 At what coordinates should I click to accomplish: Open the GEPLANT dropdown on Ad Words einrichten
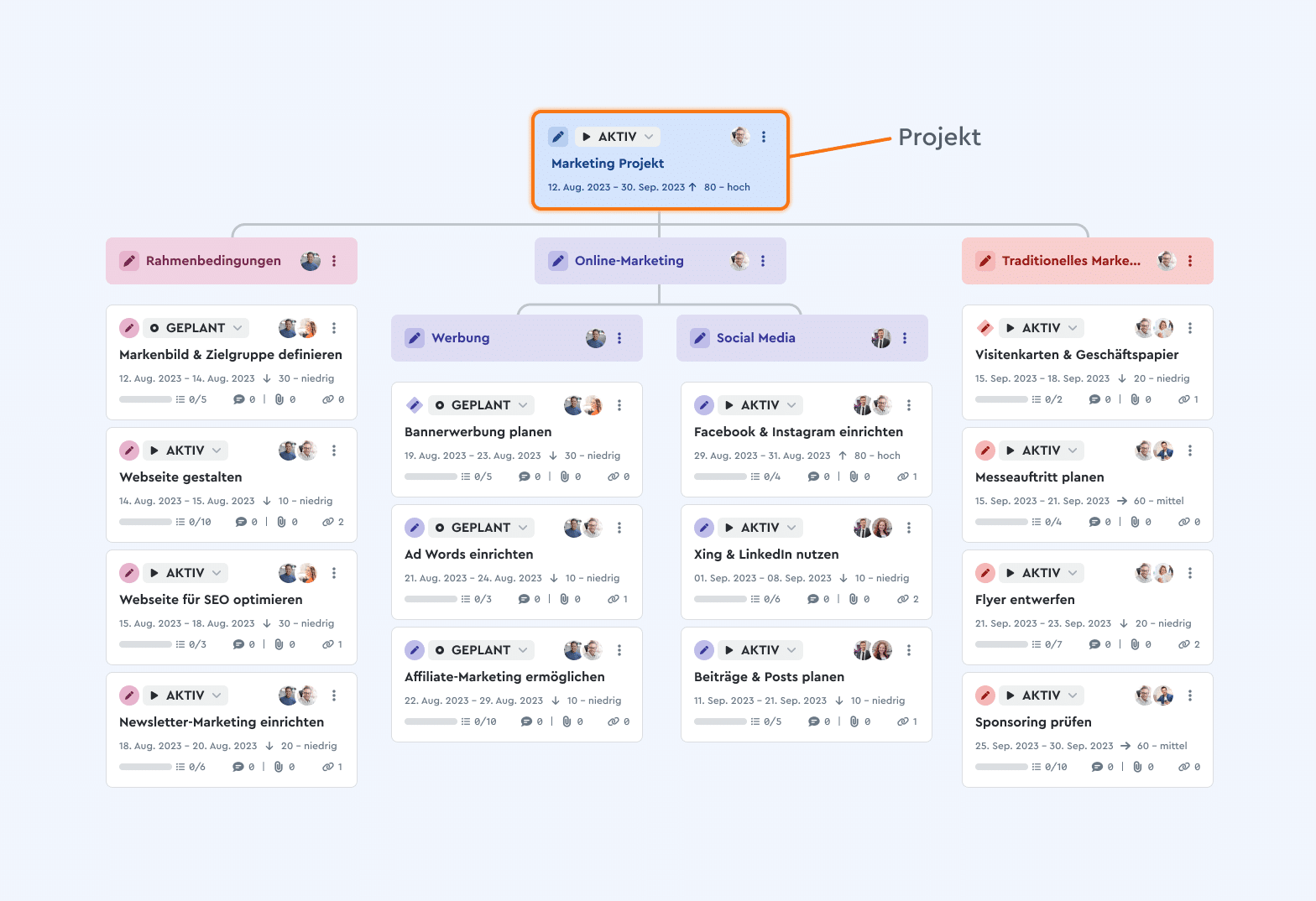[481, 528]
